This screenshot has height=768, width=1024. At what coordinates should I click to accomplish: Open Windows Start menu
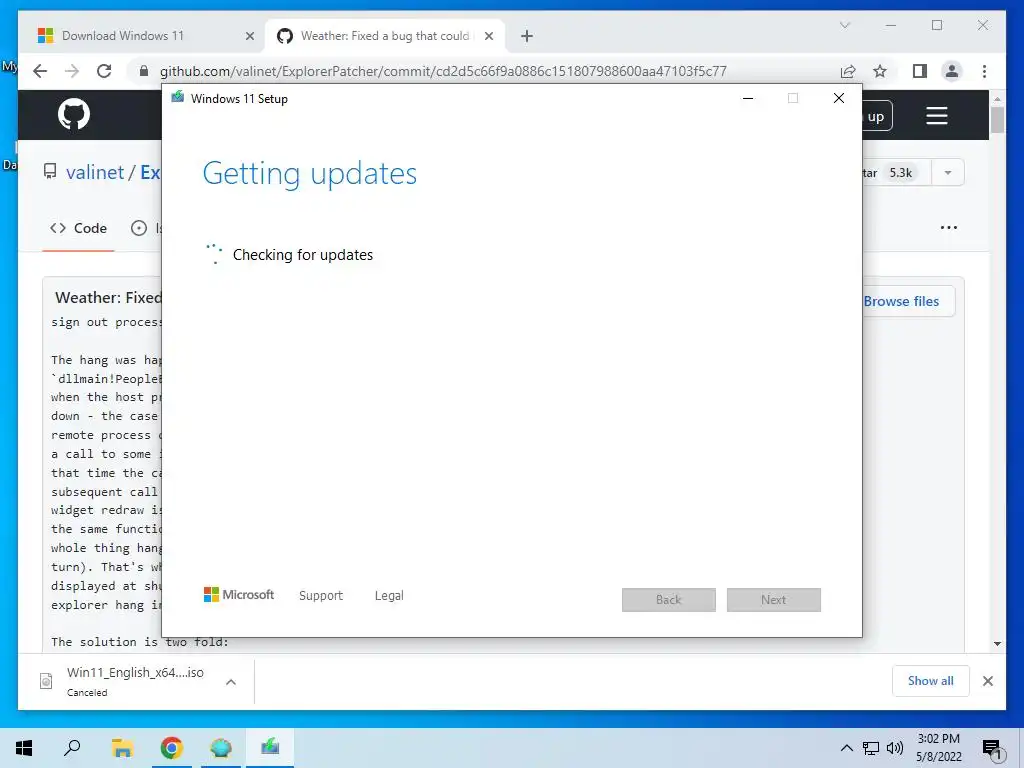(24, 748)
